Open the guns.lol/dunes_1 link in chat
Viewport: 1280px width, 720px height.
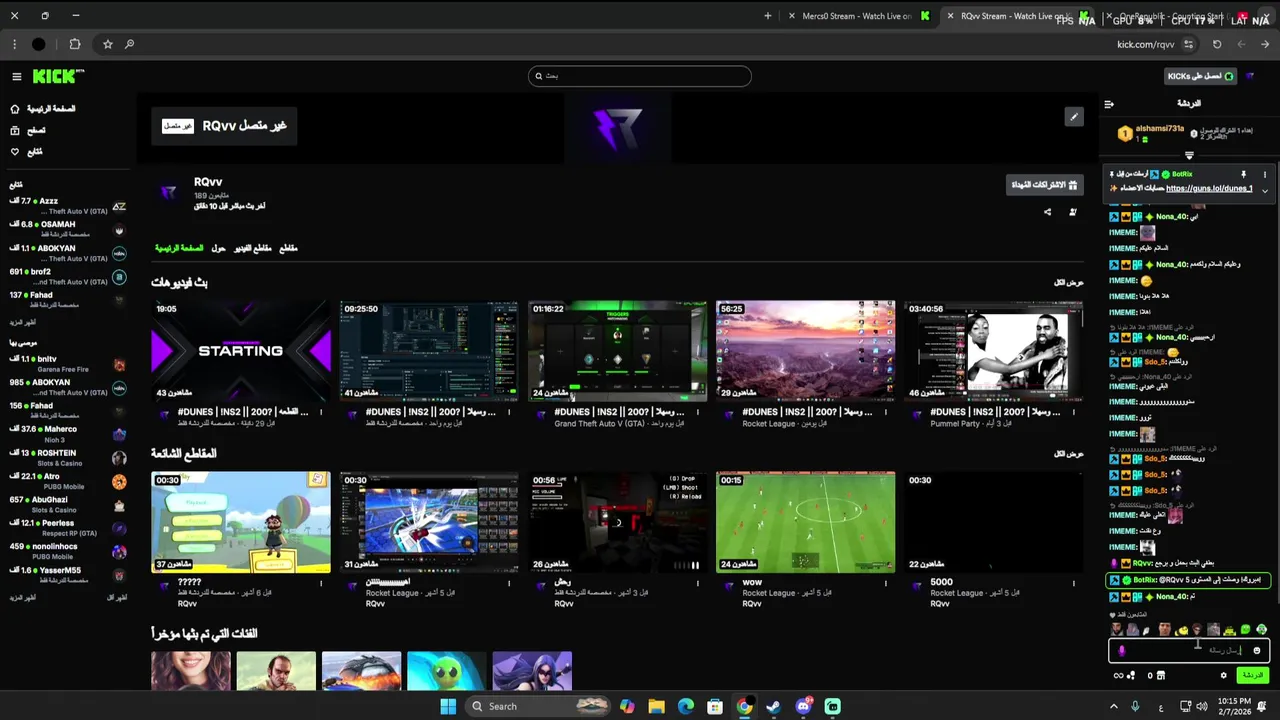(x=1209, y=188)
